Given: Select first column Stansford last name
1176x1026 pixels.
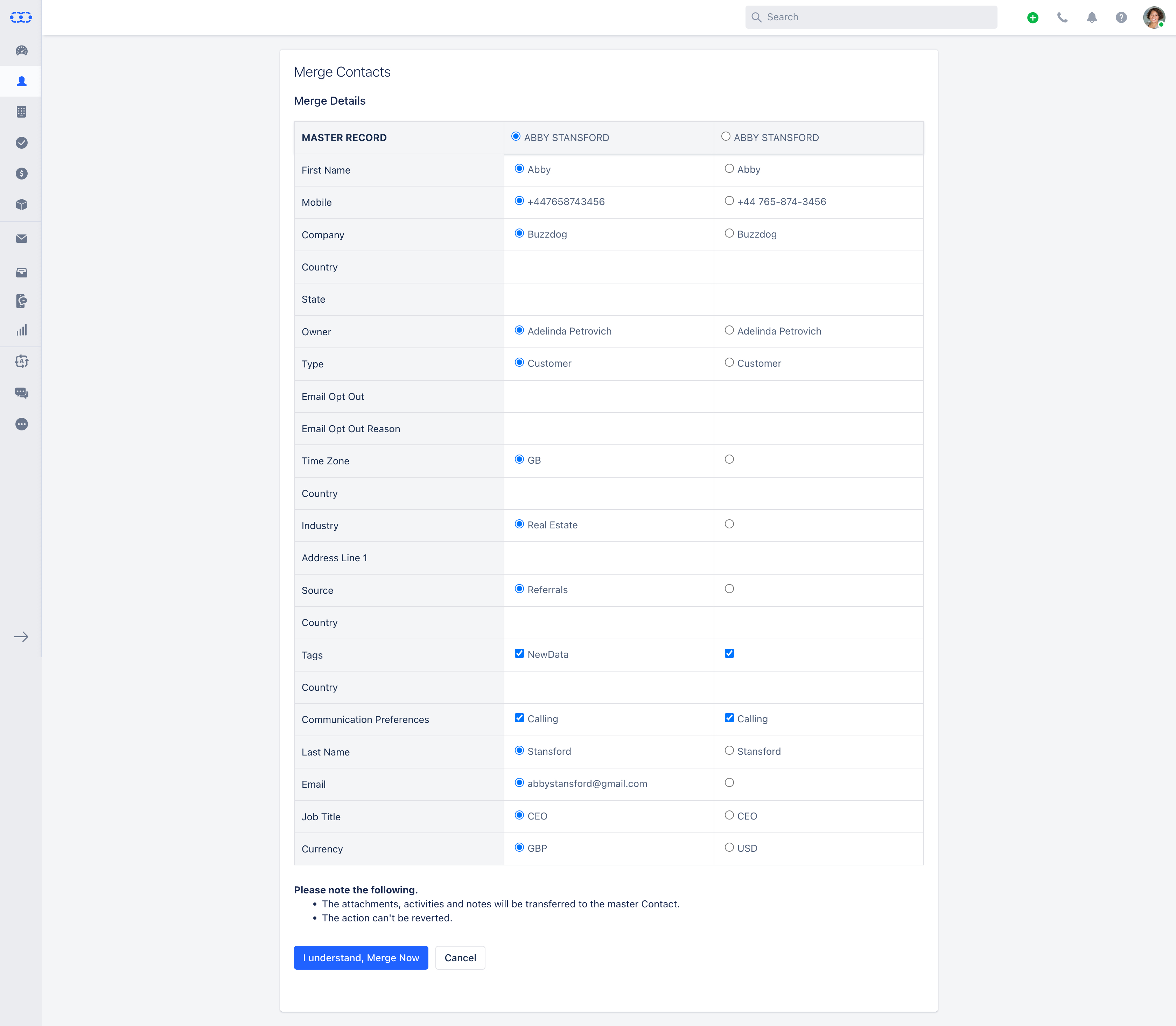Looking at the screenshot, I should (x=519, y=751).
